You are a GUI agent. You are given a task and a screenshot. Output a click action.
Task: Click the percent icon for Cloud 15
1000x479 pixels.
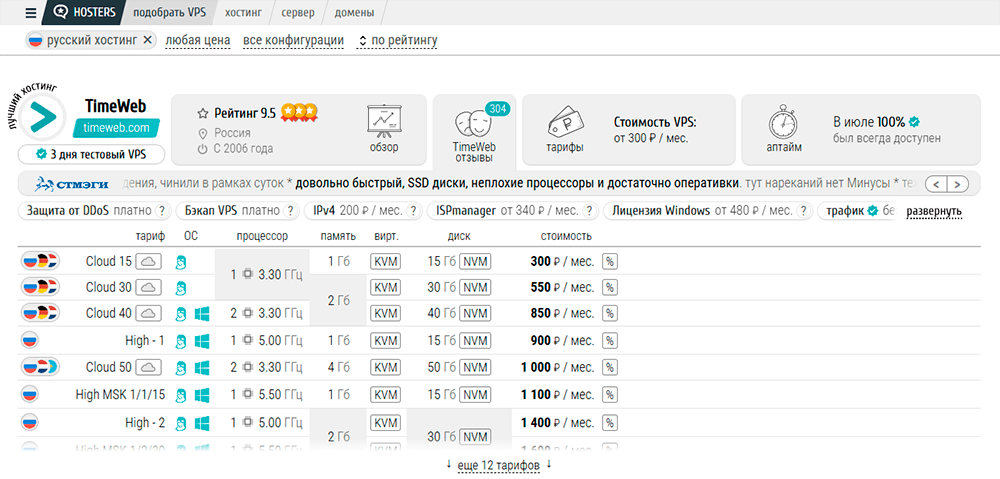pyautogui.click(x=609, y=261)
